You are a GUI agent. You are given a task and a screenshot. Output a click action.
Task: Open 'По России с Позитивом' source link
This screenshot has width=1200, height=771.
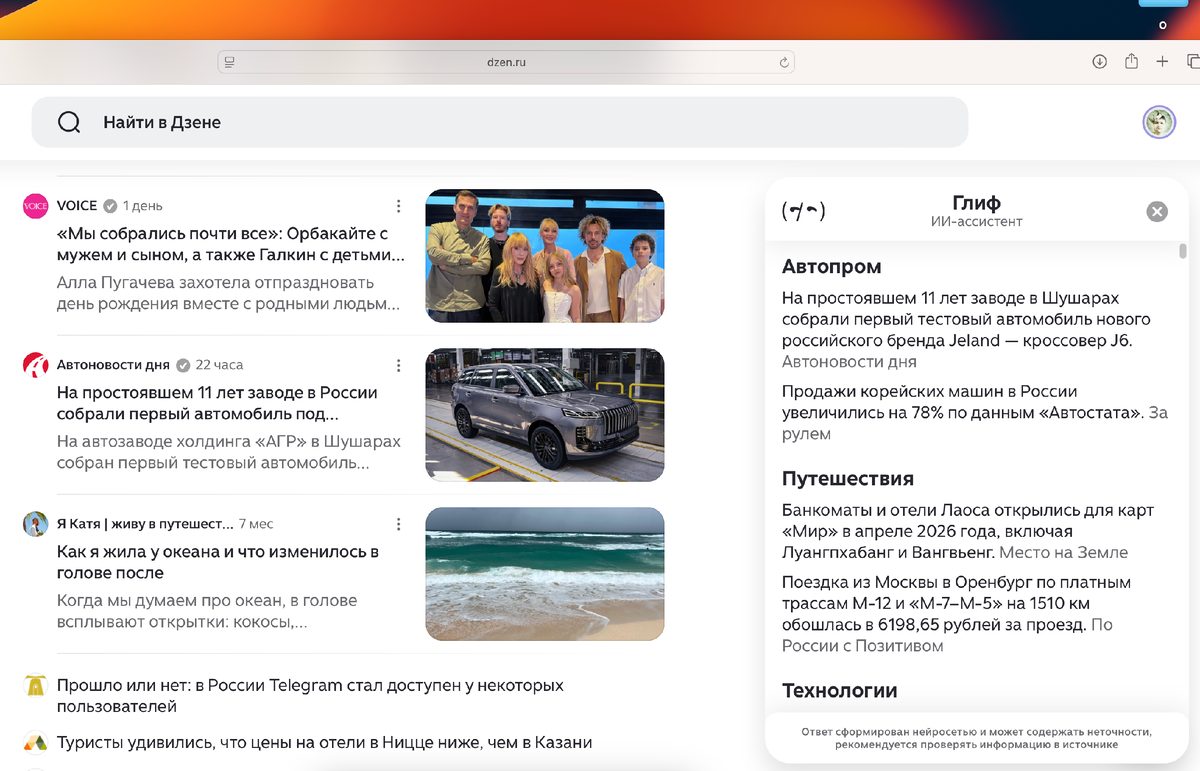(947, 635)
